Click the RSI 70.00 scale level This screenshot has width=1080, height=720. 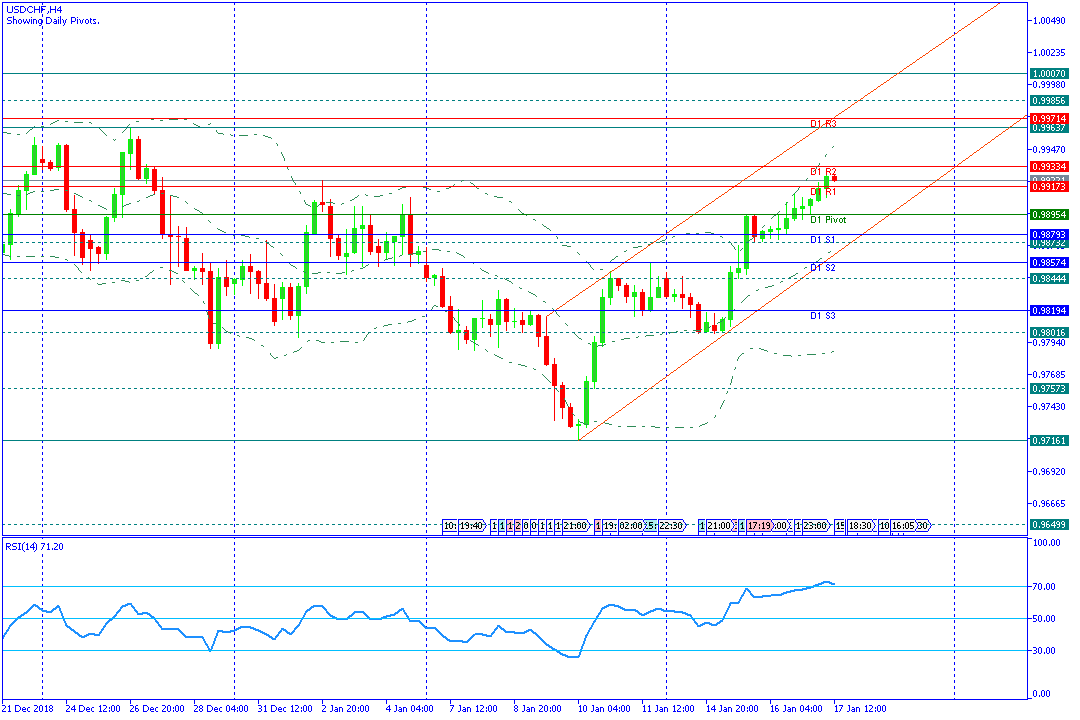click(x=1046, y=587)
